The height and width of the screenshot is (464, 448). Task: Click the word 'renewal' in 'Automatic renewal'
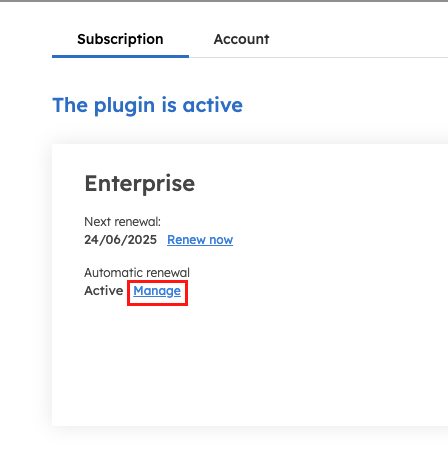pos(168,273)
